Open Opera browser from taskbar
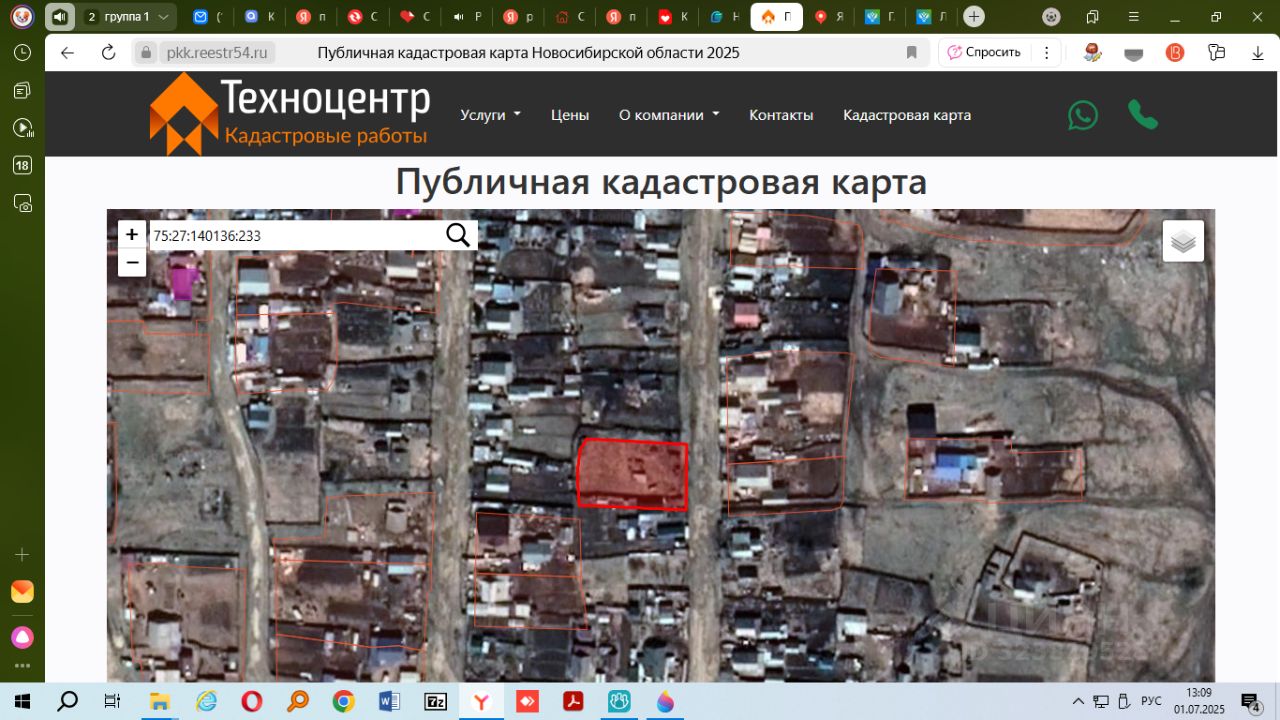1280x720 pixels. pyautogui.click(x=252, y=701)
